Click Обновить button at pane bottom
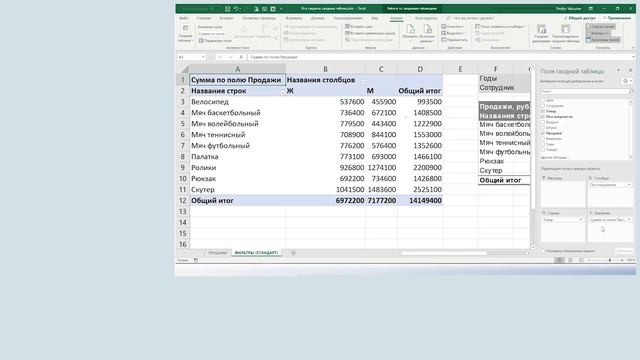 point(624,251)
